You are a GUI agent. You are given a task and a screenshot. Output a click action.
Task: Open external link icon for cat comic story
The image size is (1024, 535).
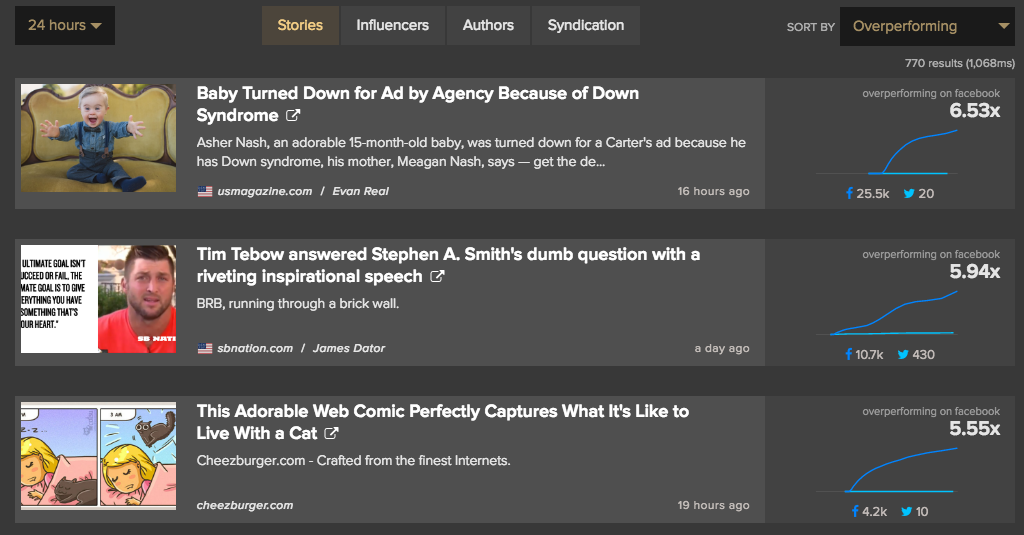point(331,434)
